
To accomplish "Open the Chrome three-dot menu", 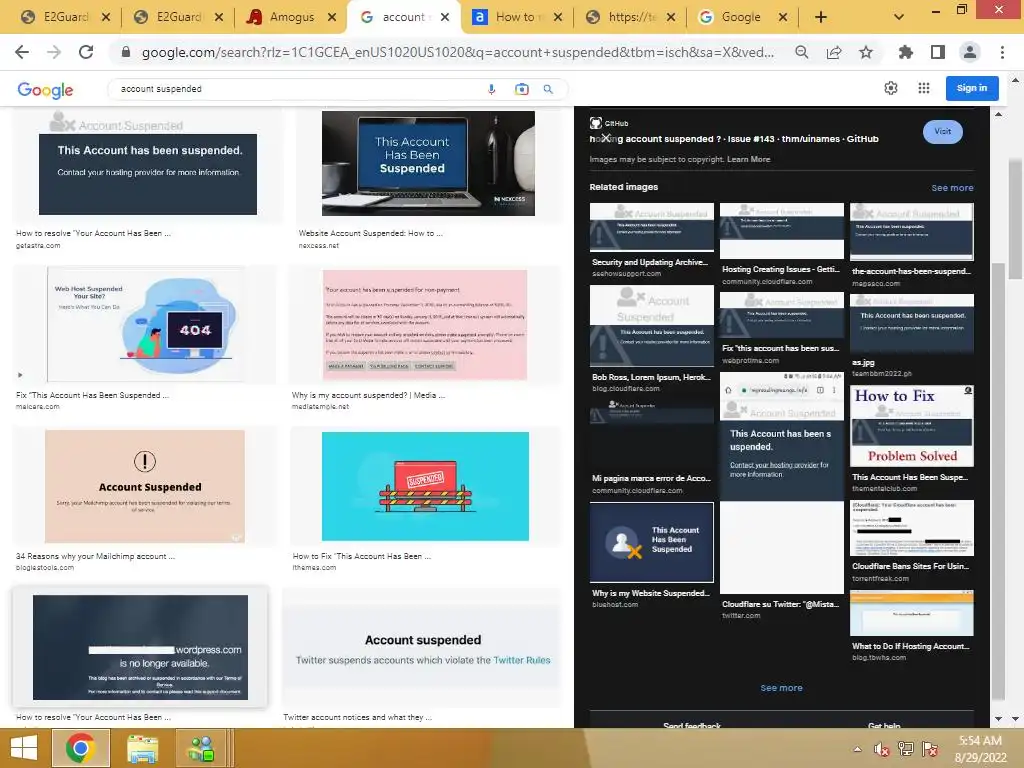I will click(1002, 52).
